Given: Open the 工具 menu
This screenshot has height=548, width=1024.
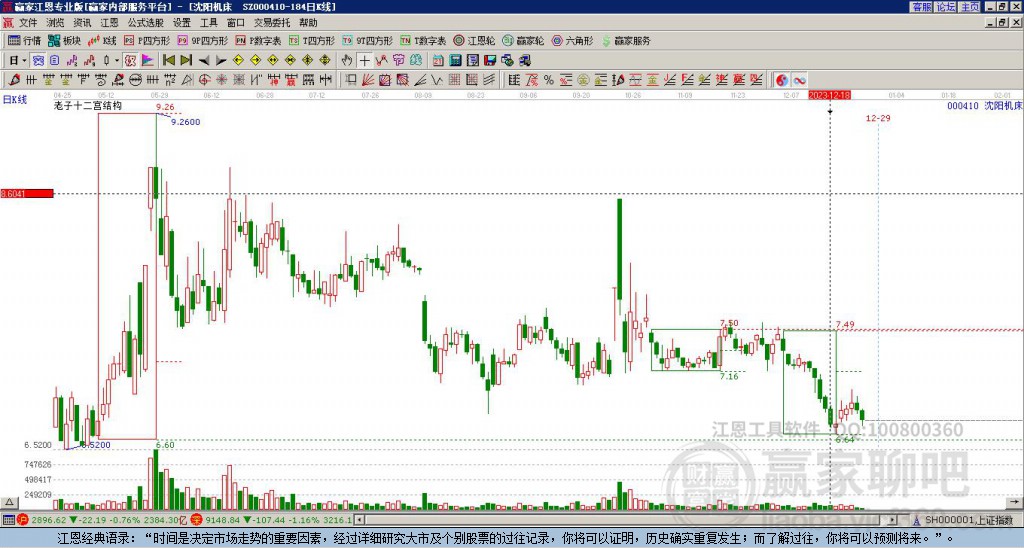Looking at the screenshot, I should (x=209, y=23).
